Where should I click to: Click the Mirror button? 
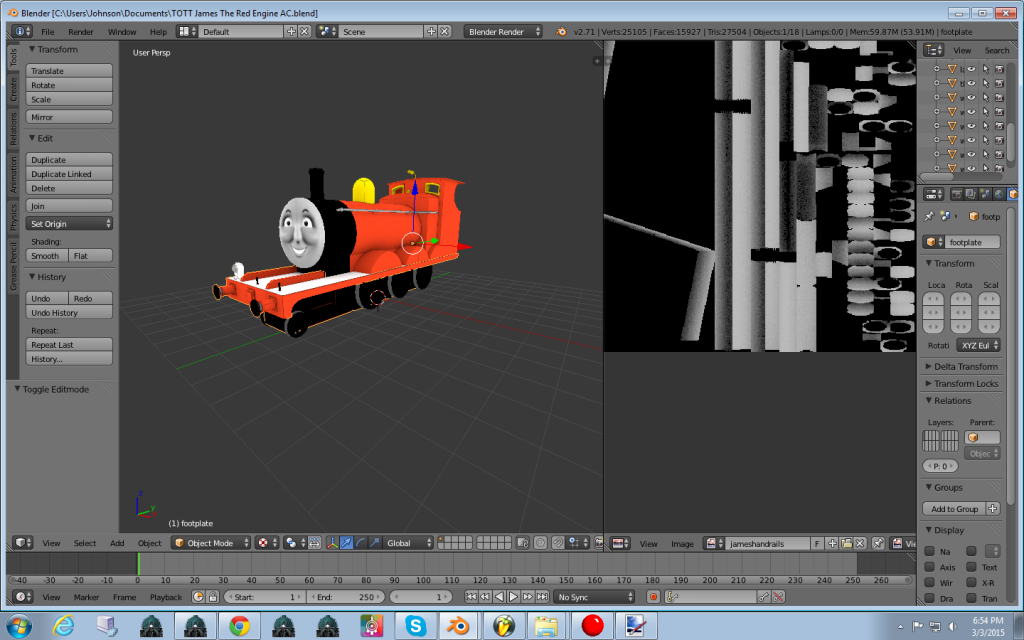[69, 117]
